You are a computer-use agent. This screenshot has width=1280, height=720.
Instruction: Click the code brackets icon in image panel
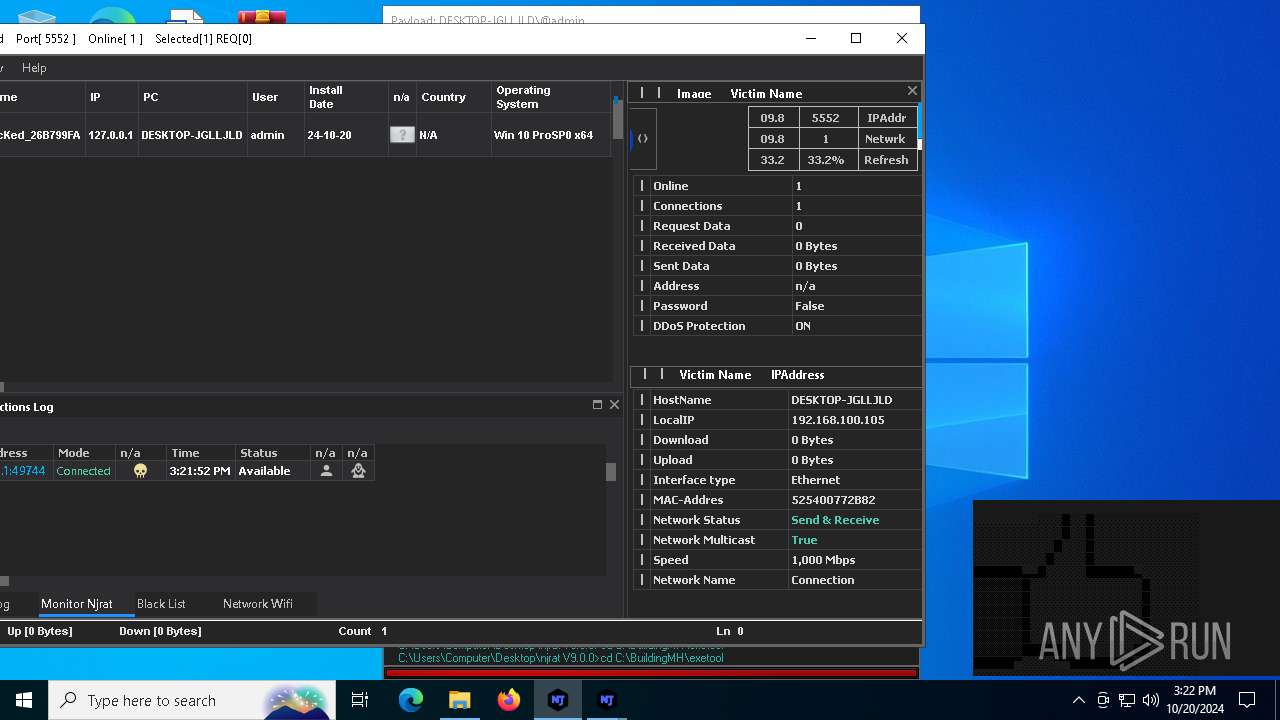tap(643, 138)
